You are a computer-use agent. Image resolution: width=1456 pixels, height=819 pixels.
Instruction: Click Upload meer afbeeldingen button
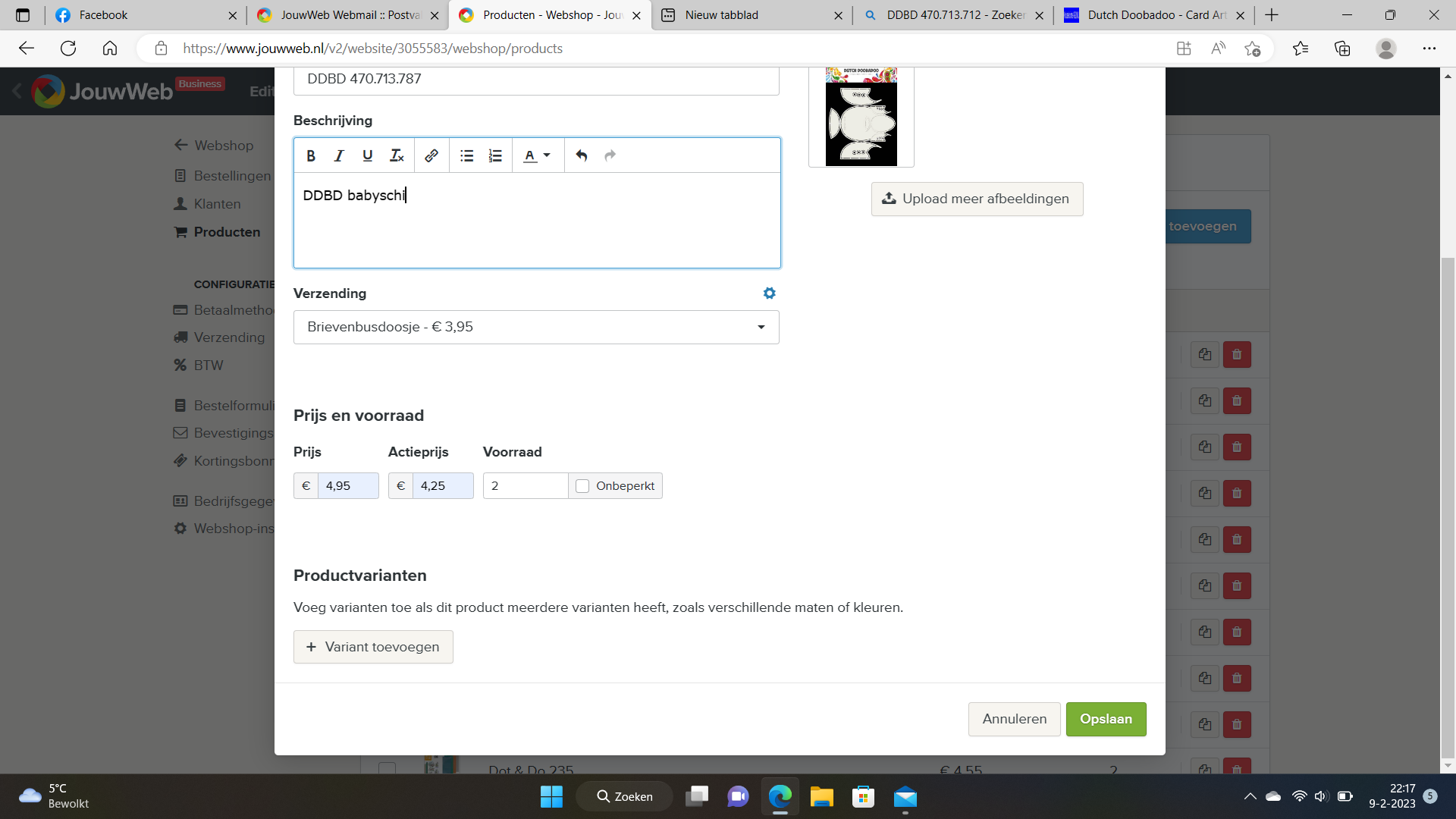(977, 199)
